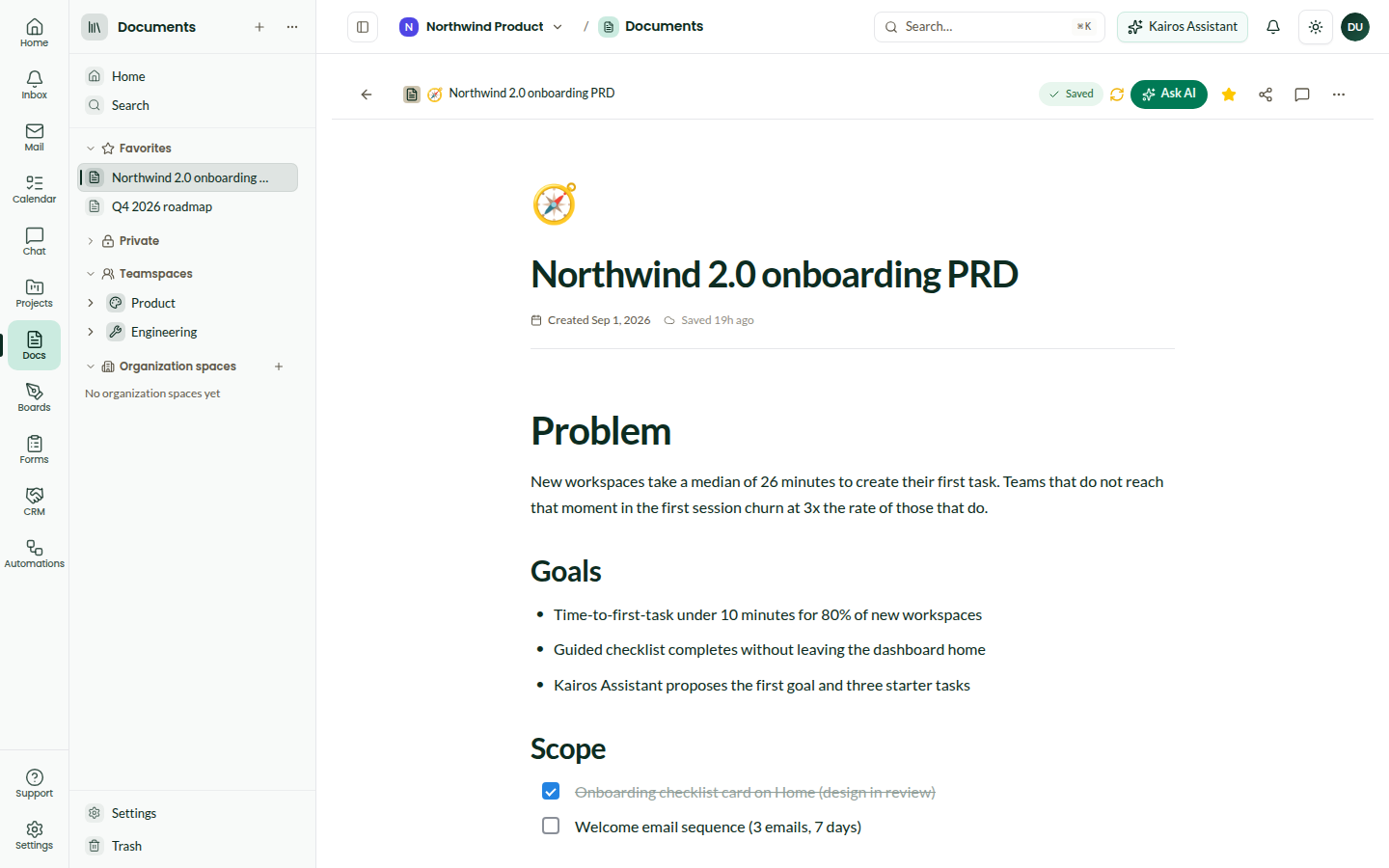This screenshot has width=1389, height=868.
Task: Share the document using the share icon
Action: 1266,95
